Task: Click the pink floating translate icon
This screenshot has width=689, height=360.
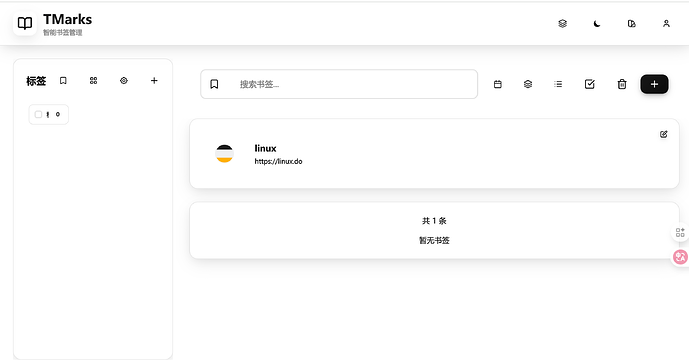Action: [681, 257]
